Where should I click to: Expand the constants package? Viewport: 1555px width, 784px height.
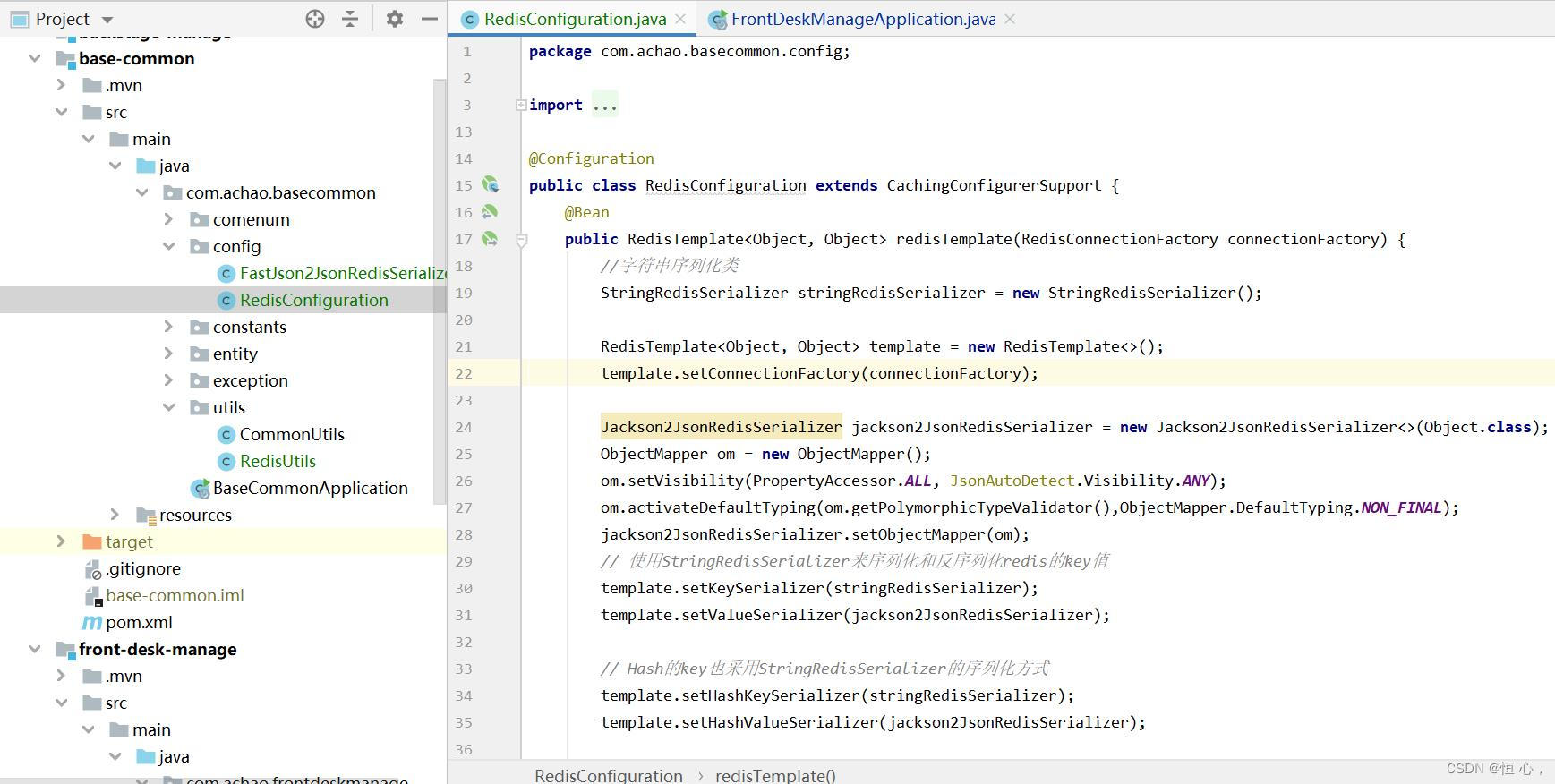click(168, 327)
